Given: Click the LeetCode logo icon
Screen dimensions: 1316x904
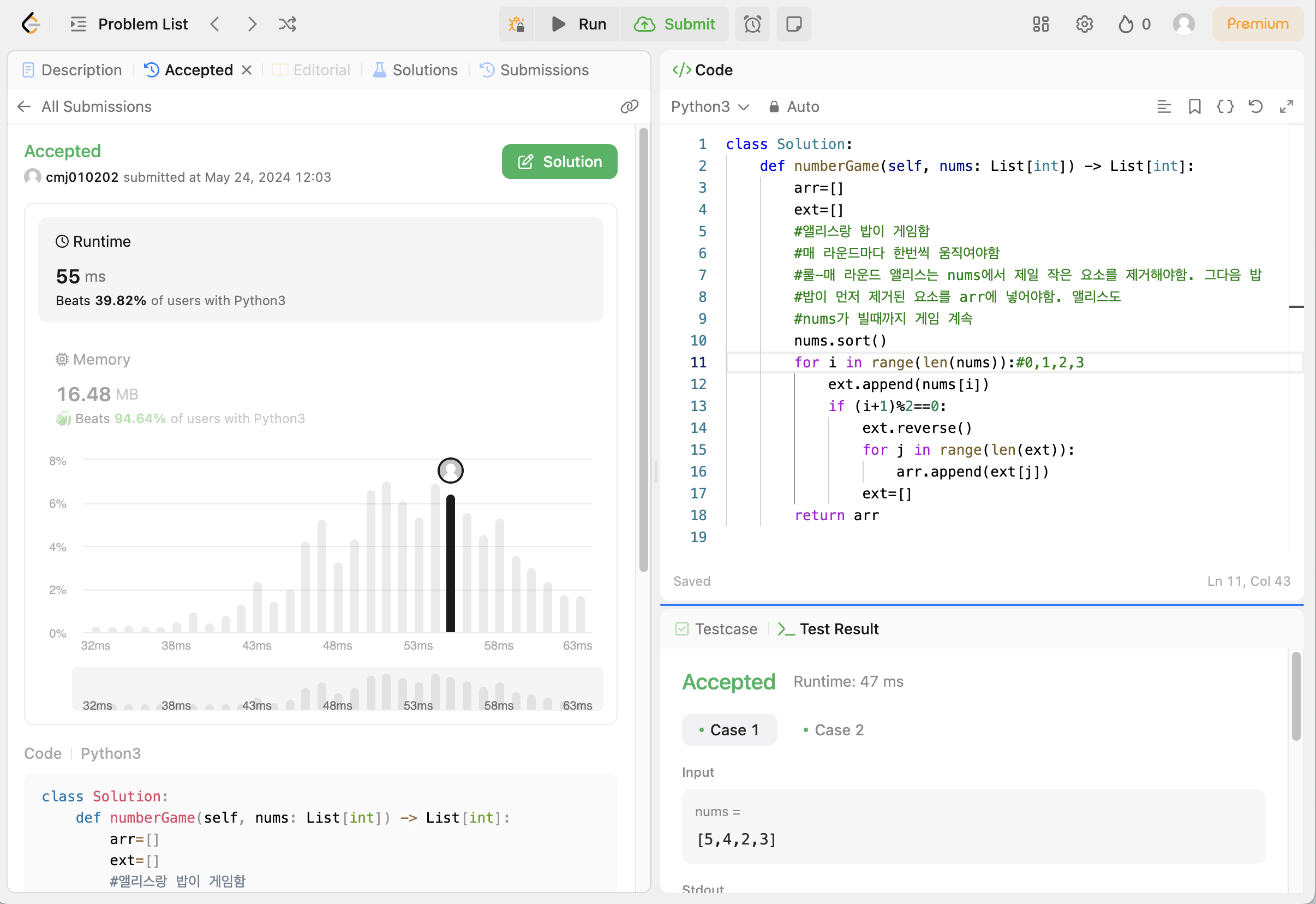Looking at the screenshot, I should [x=31, y=24].
